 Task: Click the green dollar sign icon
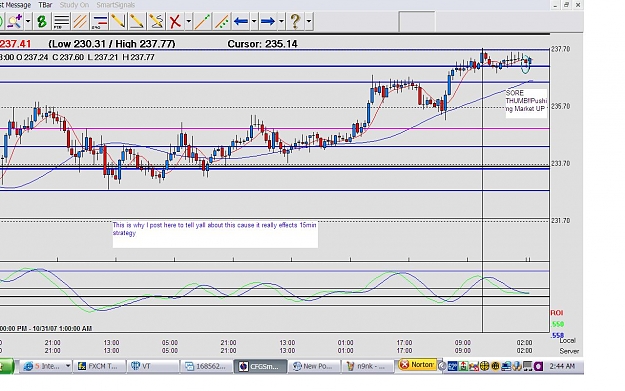coord(42,21)
